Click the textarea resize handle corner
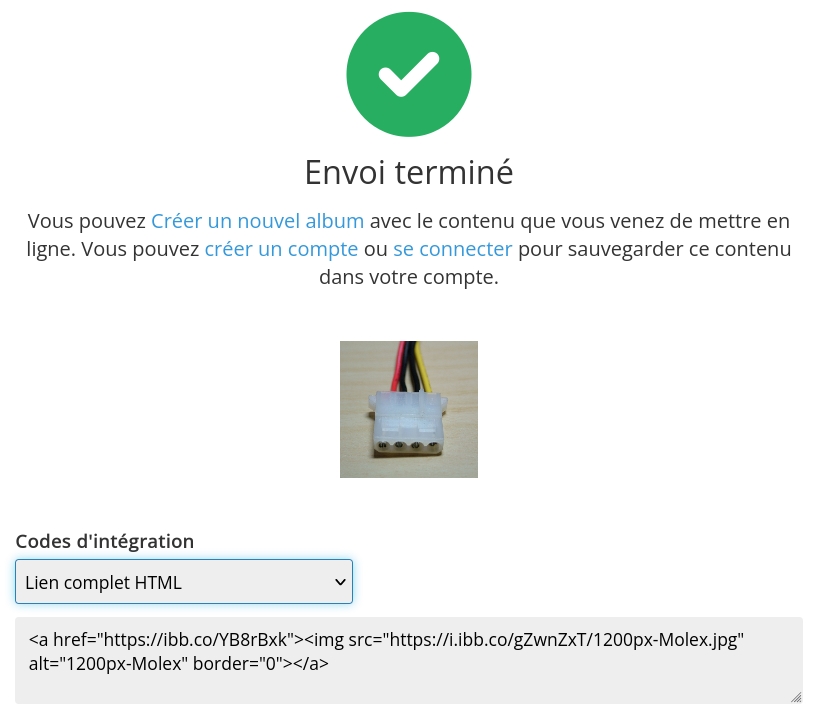The image size is (814, 718). point(796,697)
